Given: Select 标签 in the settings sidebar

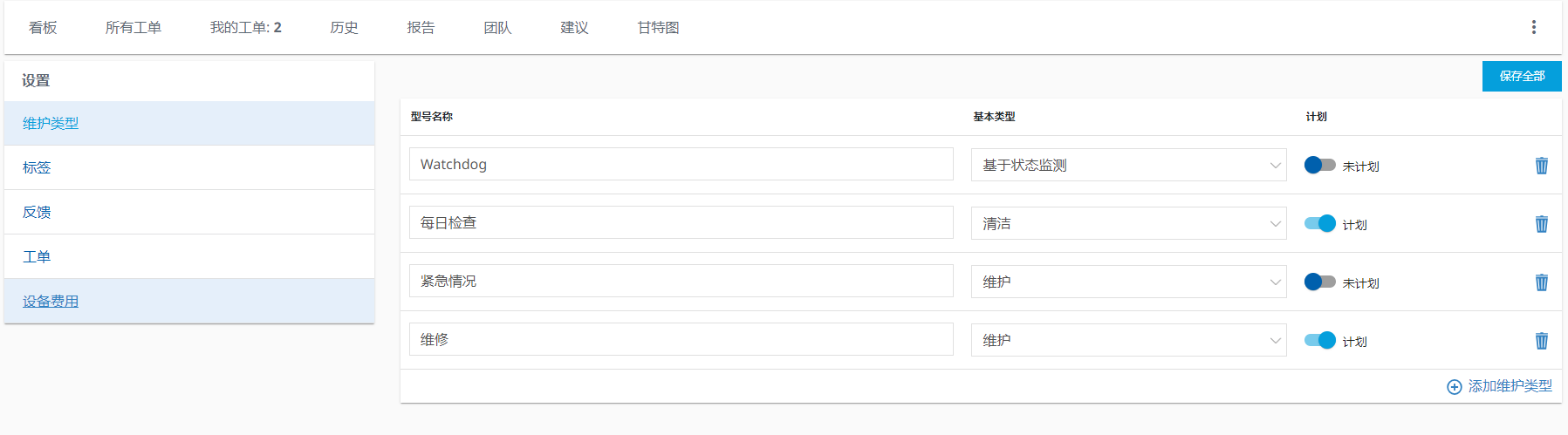Looking at the screenshot, I should (x=37, y=167).
